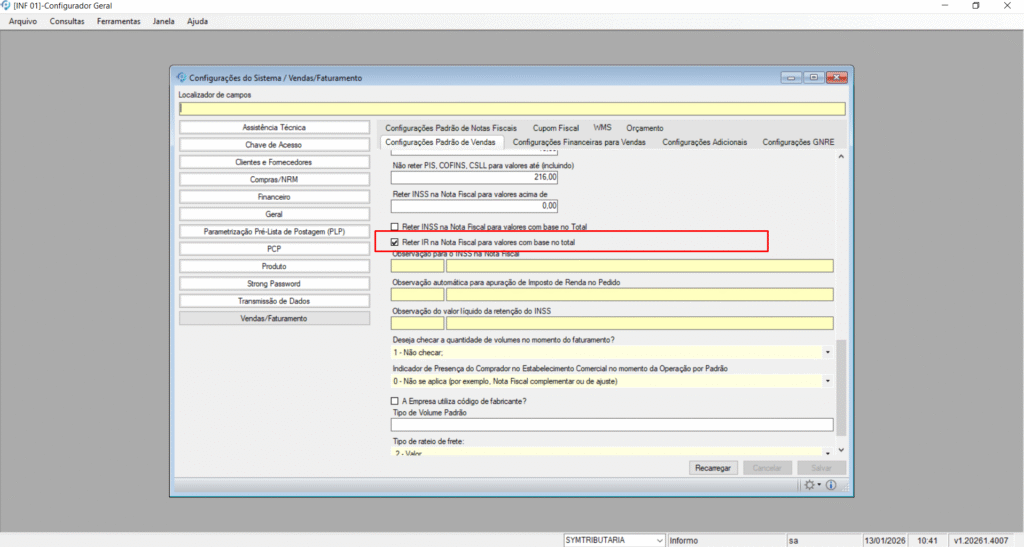Uncheck Reter IR na Nota Fiscal option
Screen dimensions: 1024x547
coord(395,243)
